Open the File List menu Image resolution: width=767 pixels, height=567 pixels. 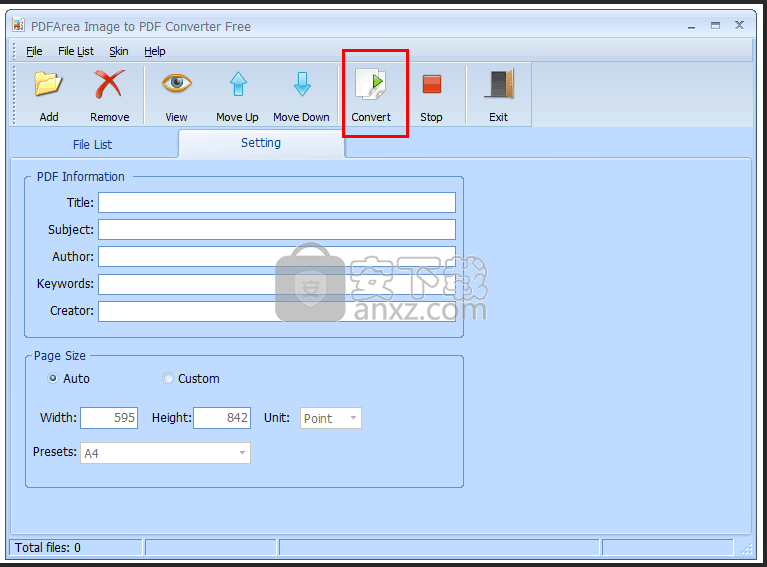[x=76, y=51]
